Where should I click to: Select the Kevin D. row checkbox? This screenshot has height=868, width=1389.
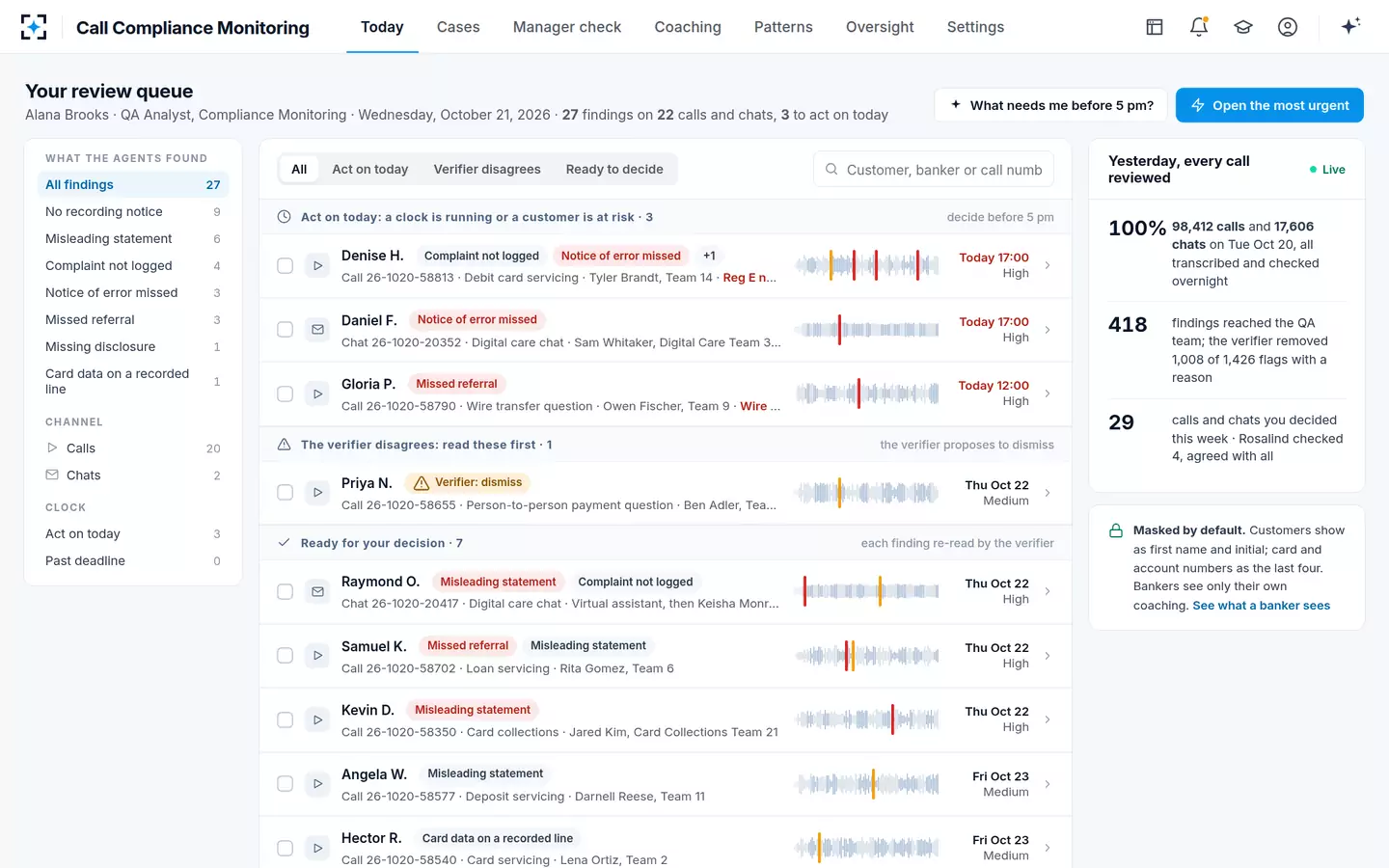tap(285, 719)
